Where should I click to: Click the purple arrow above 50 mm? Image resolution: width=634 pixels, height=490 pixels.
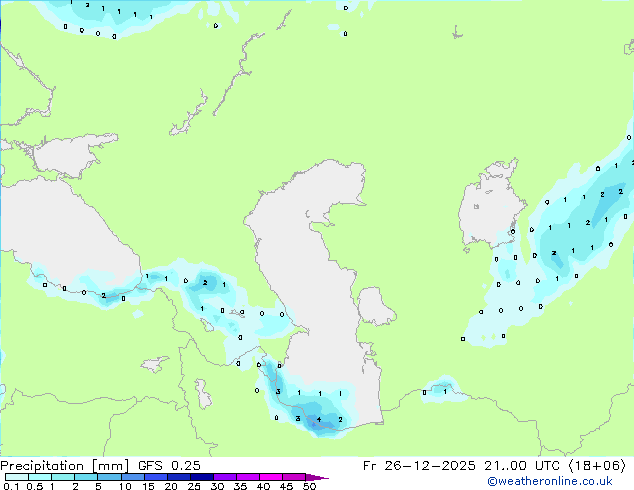[x=317, y=477]
